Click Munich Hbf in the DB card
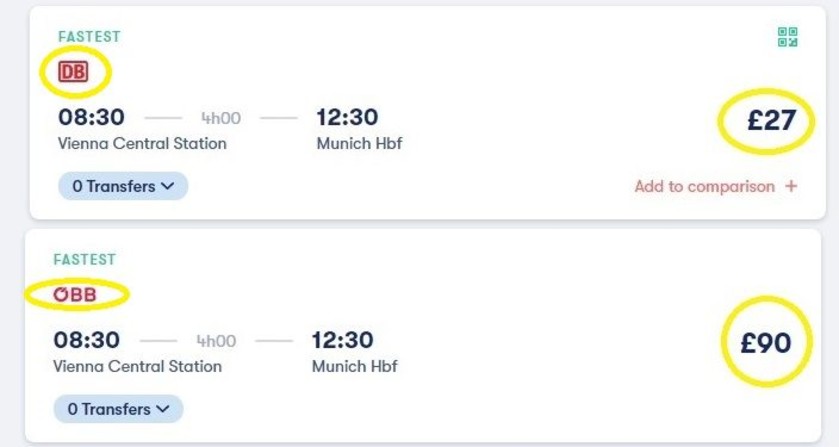This screenshot has height=447, width=839. pyautogui.click(x=360, y=143)
